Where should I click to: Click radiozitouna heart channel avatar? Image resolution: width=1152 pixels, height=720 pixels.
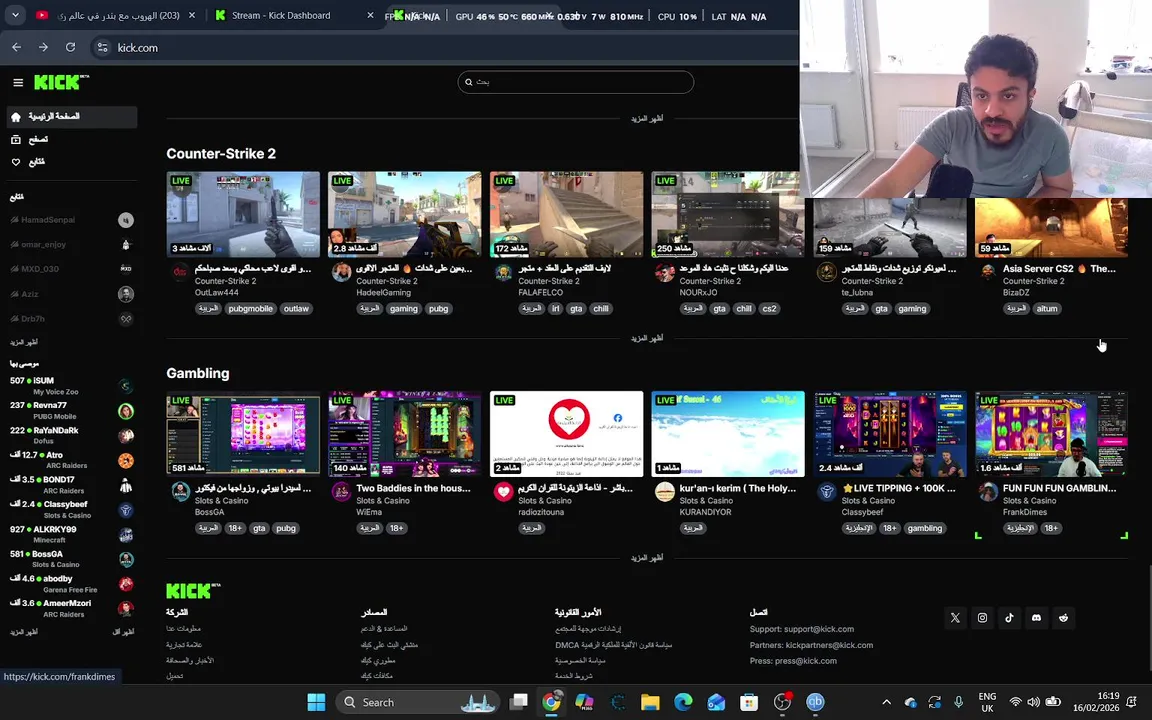point(503,492)
